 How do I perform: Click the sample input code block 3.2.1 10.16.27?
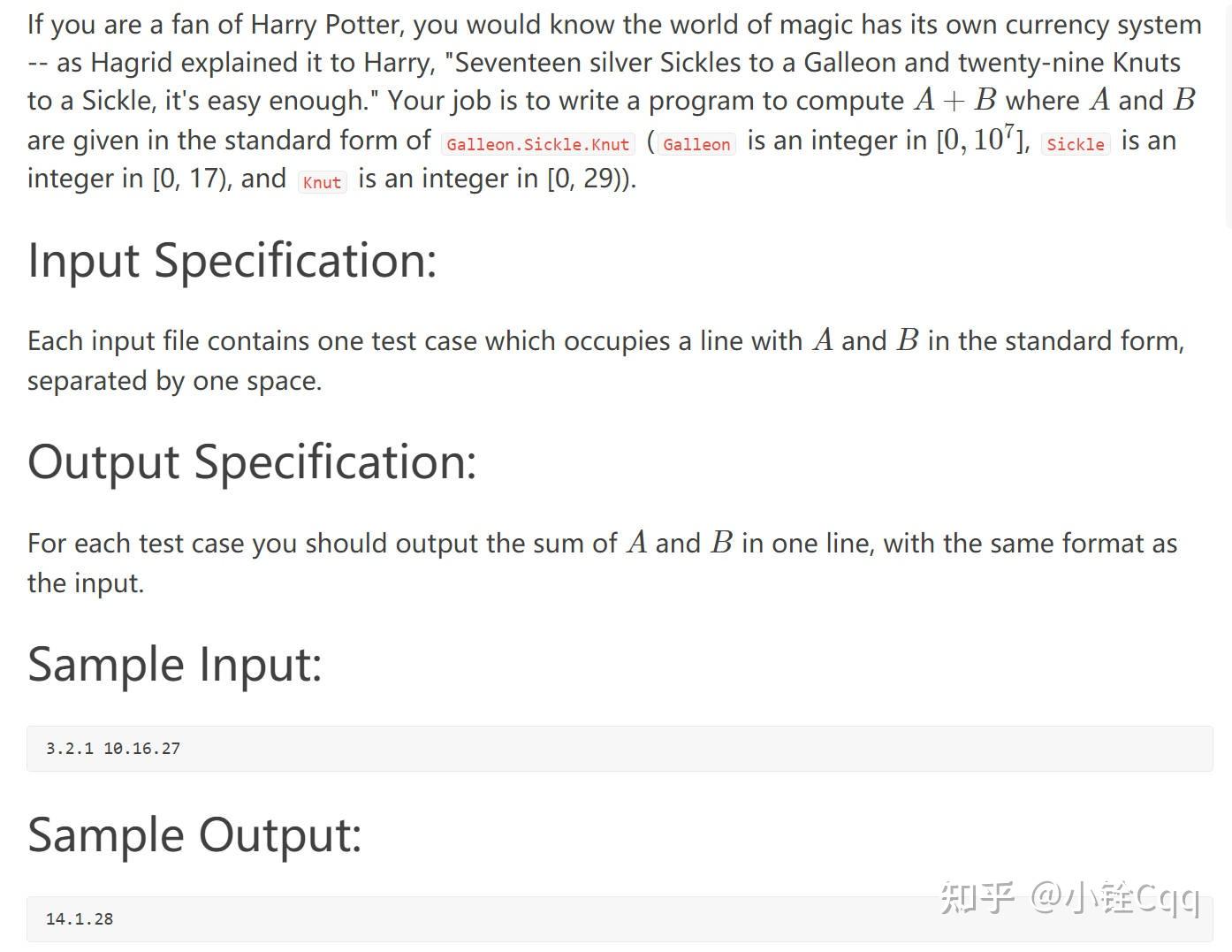620,749
